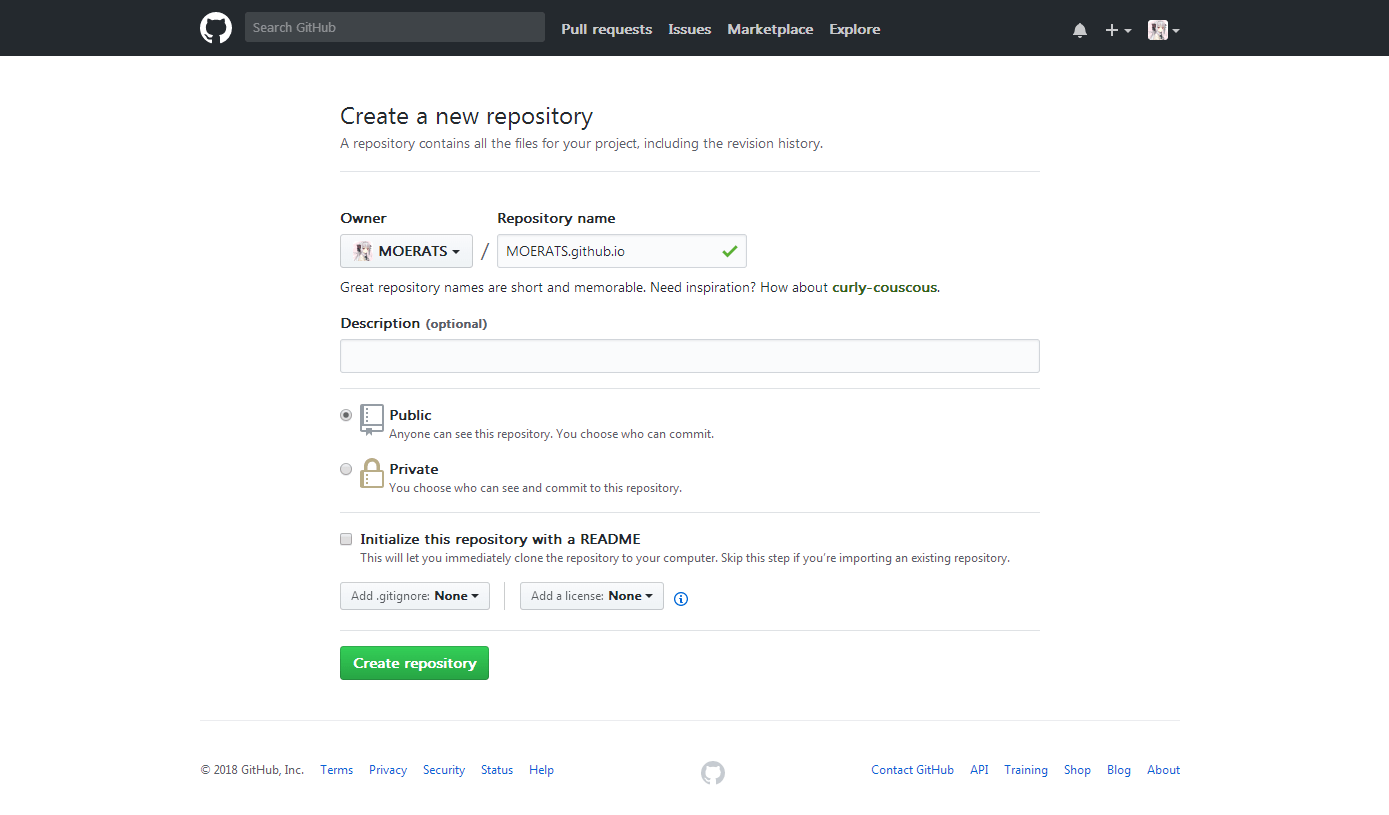
Task: Open Issues in the header
Action: [690, 29]
